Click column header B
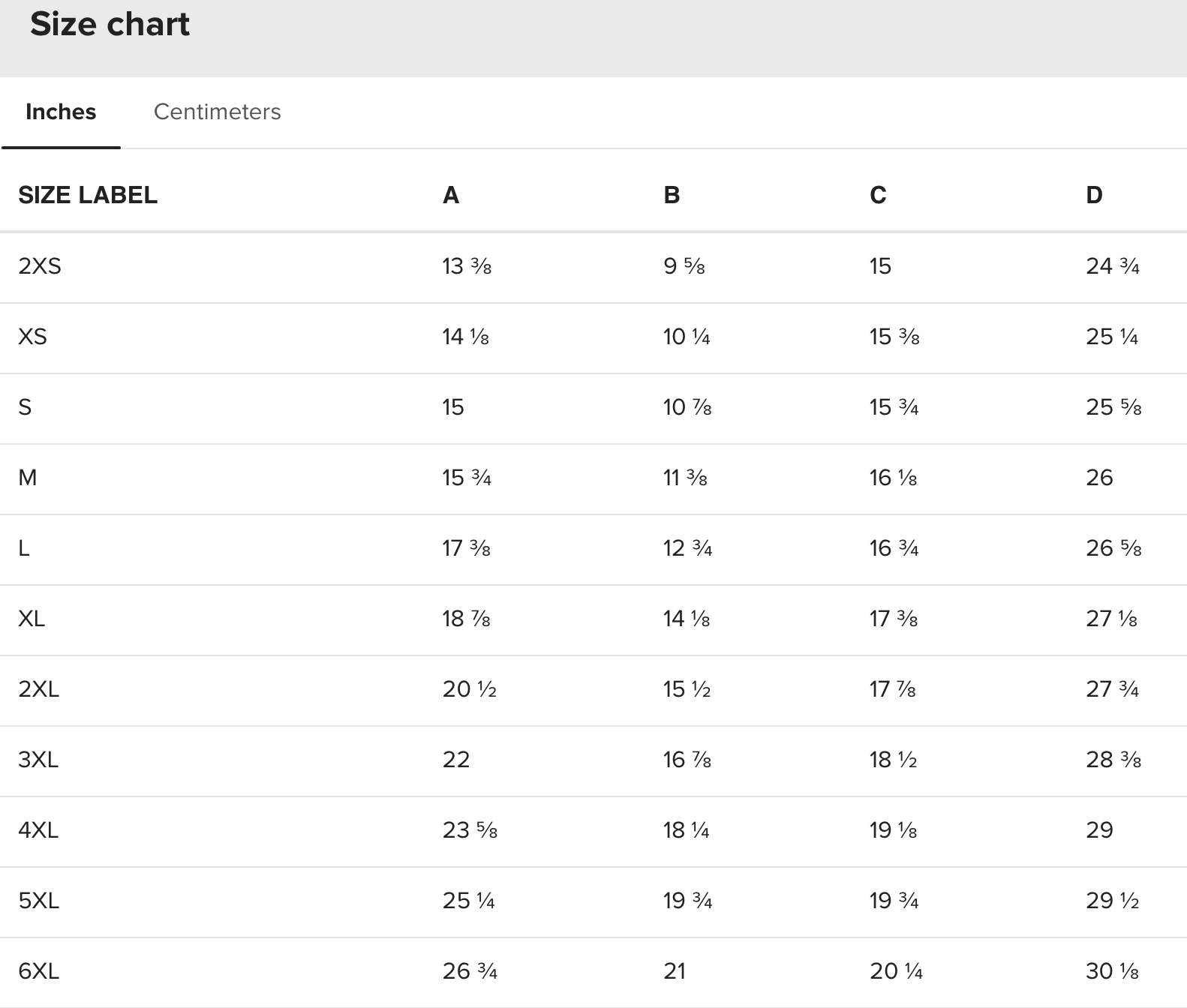 [672, 195]
